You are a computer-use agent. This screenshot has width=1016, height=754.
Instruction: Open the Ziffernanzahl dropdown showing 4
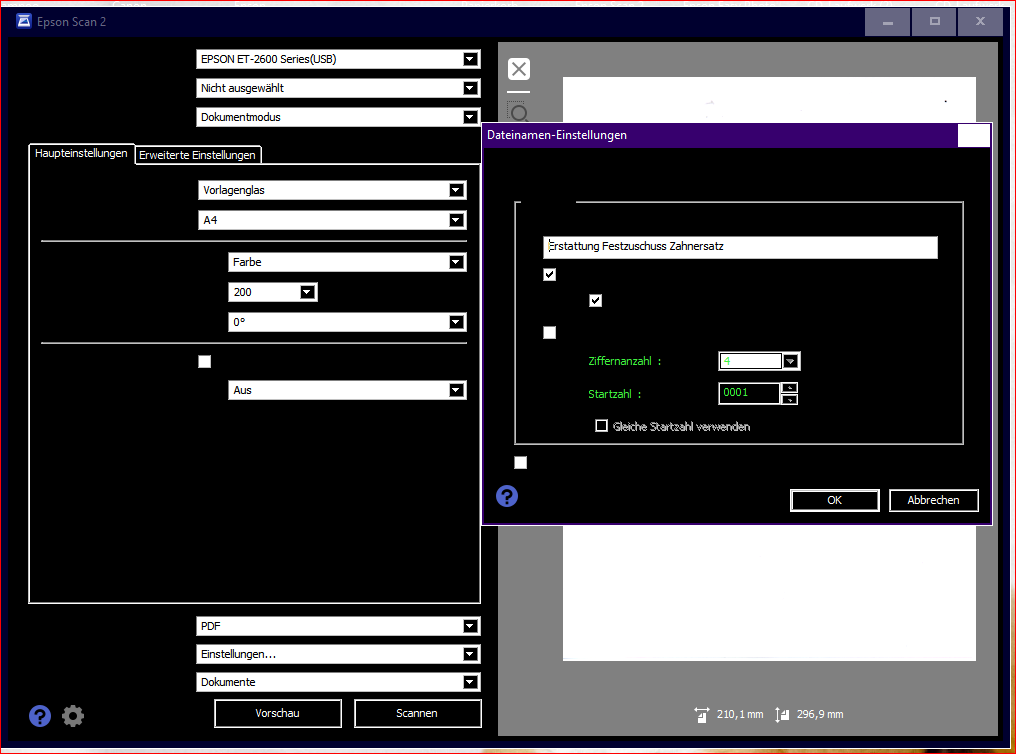(x=759, y=361)
